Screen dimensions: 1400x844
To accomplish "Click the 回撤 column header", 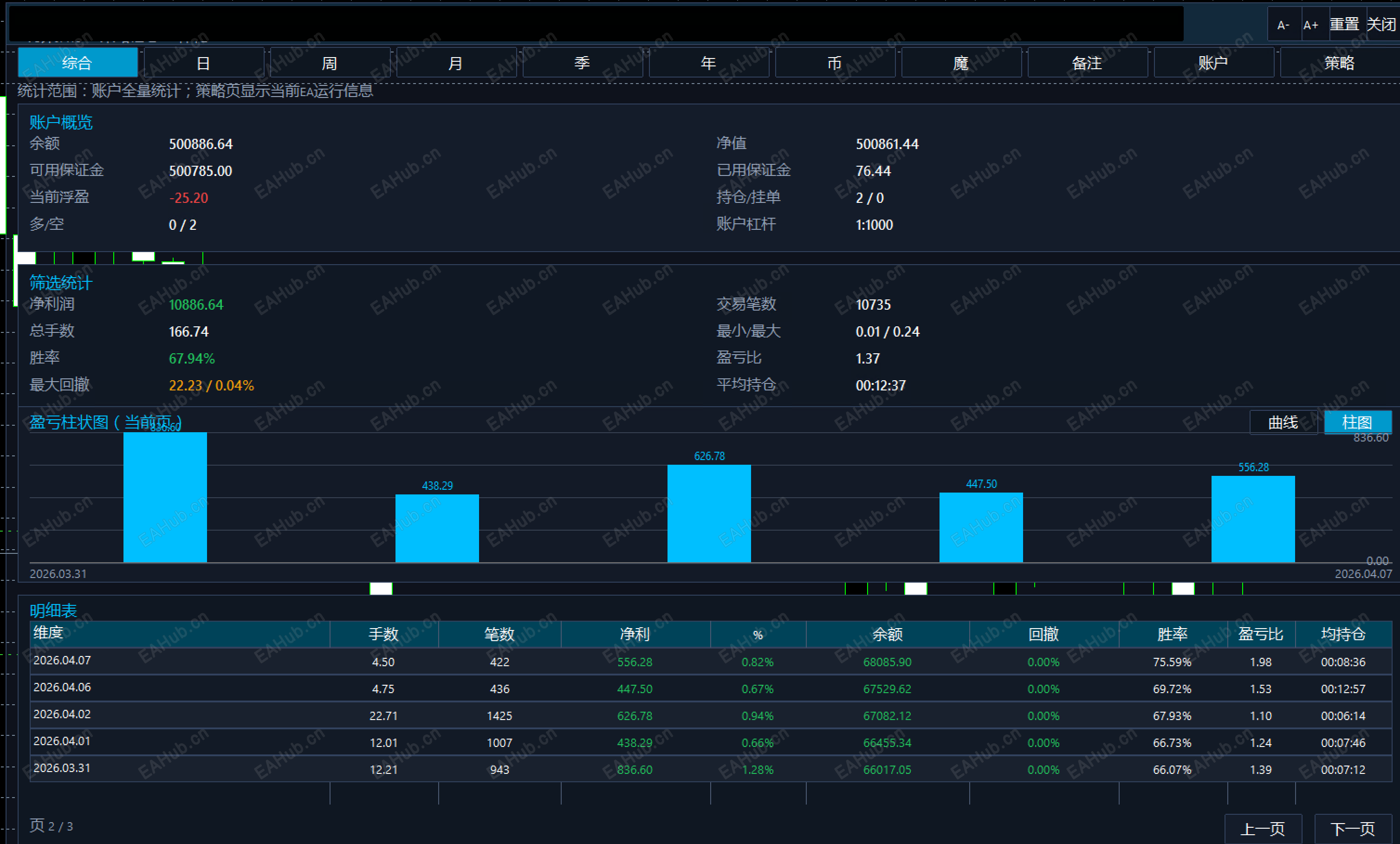I will tap(1044, 634).
